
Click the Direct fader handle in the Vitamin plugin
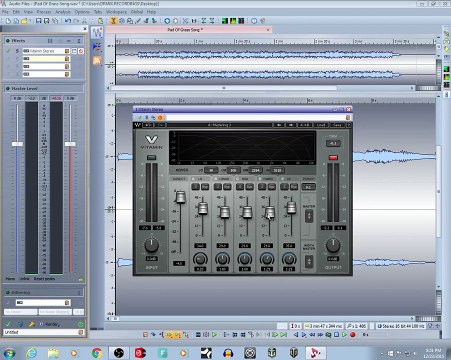coord(180,197)
